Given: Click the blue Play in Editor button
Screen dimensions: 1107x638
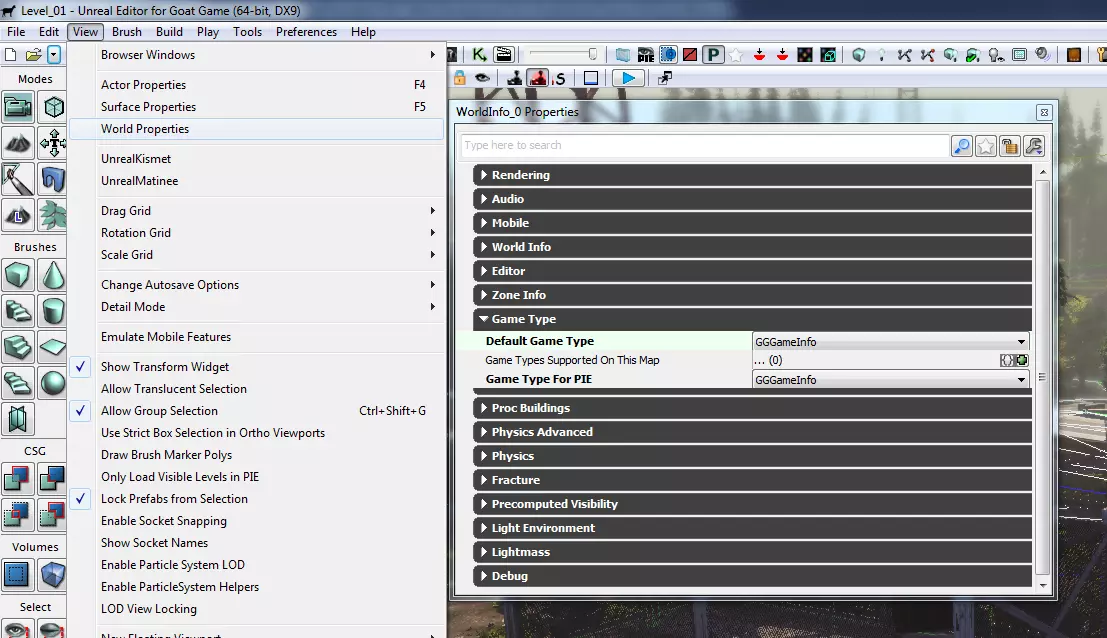Looking at the screenshot, I should pos(627,78).
